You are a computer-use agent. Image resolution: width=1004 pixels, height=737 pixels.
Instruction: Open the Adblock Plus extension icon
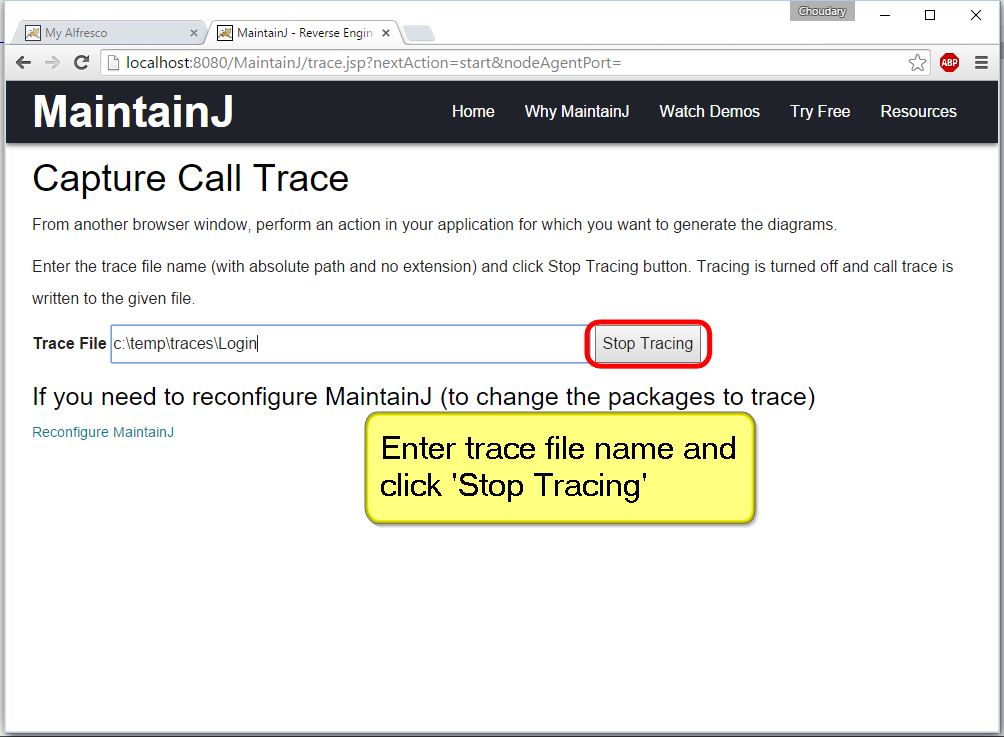point(949,63)
